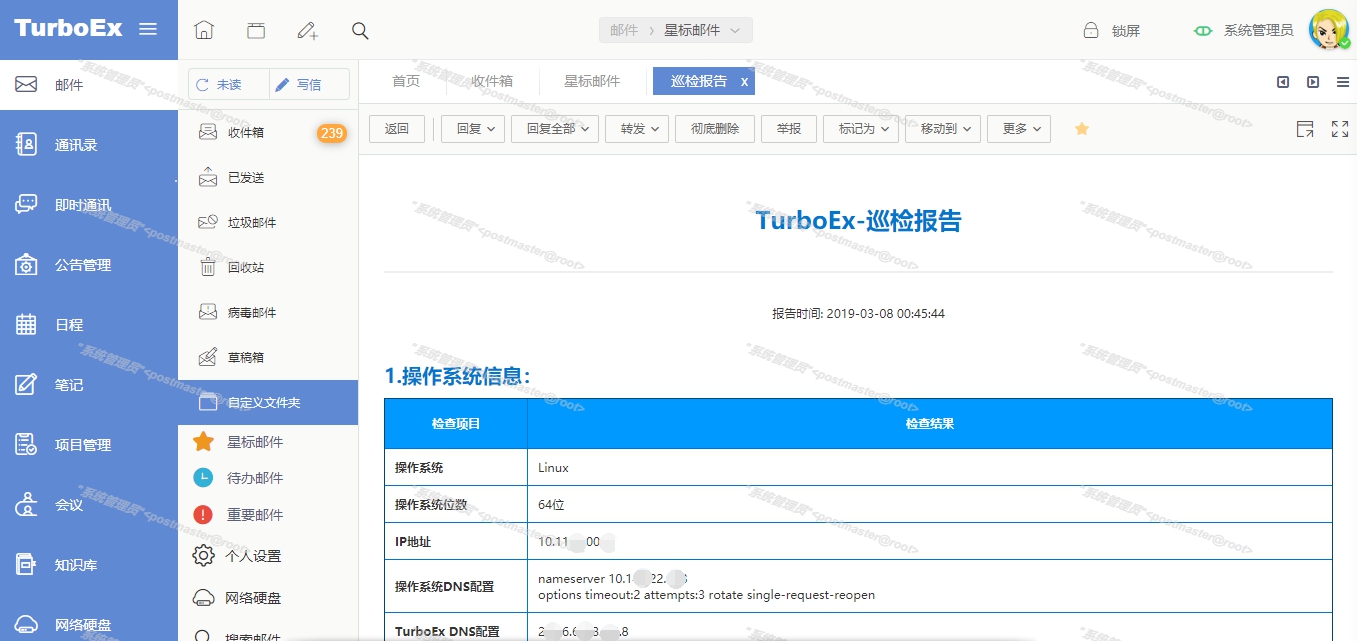Open mail in a new window icon
The height and width of the screenshot is (641, 1357).
[1304, 129]
